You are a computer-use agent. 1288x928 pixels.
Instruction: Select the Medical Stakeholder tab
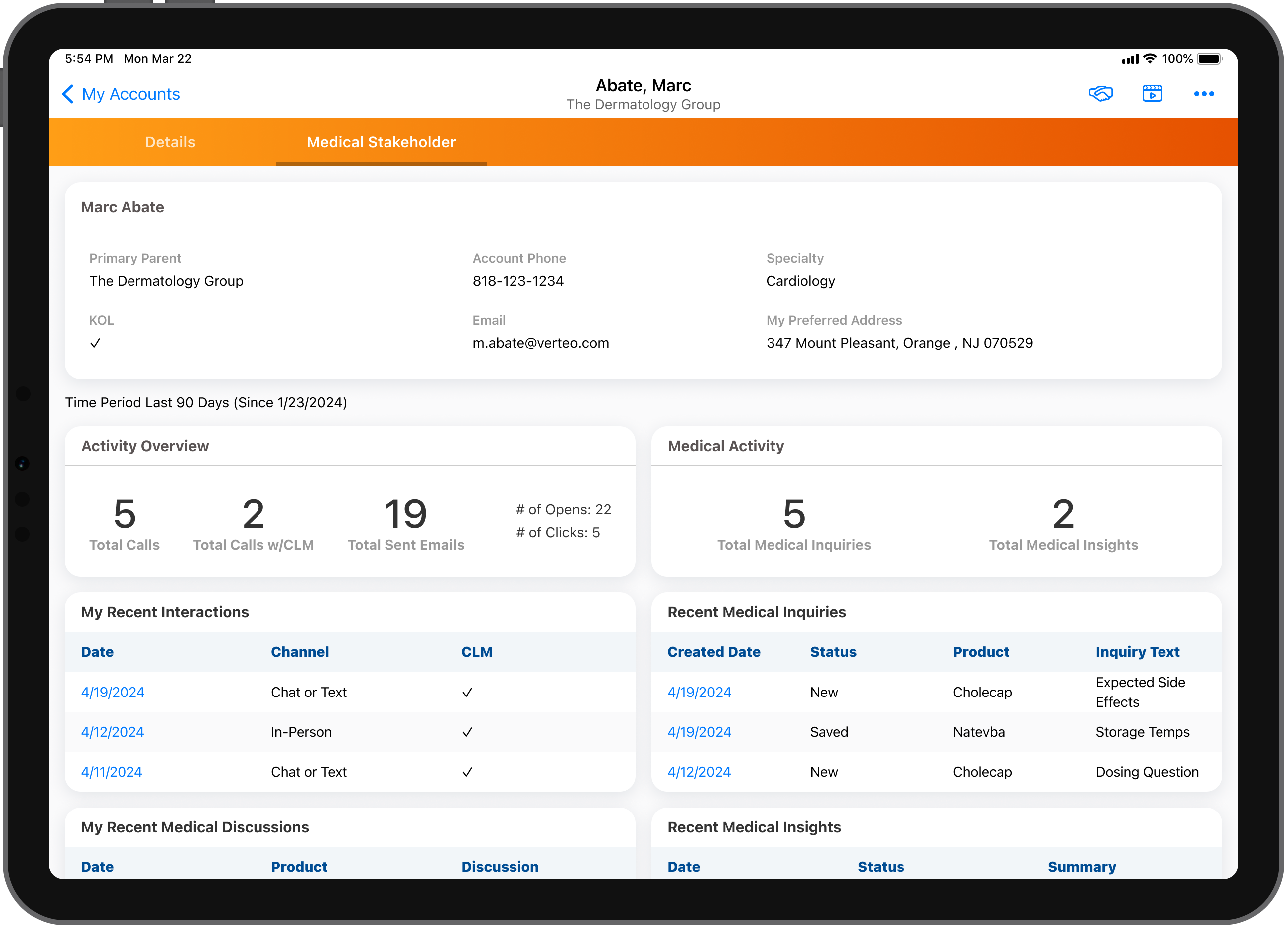pos(381,142)
